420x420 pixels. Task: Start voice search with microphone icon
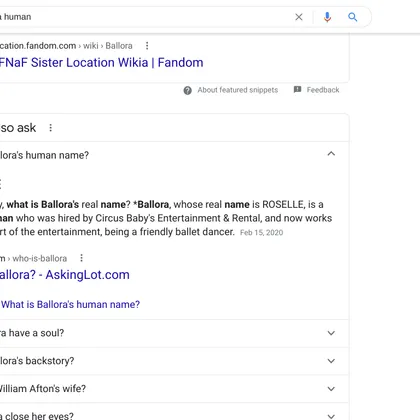click(x=327, y=17)
